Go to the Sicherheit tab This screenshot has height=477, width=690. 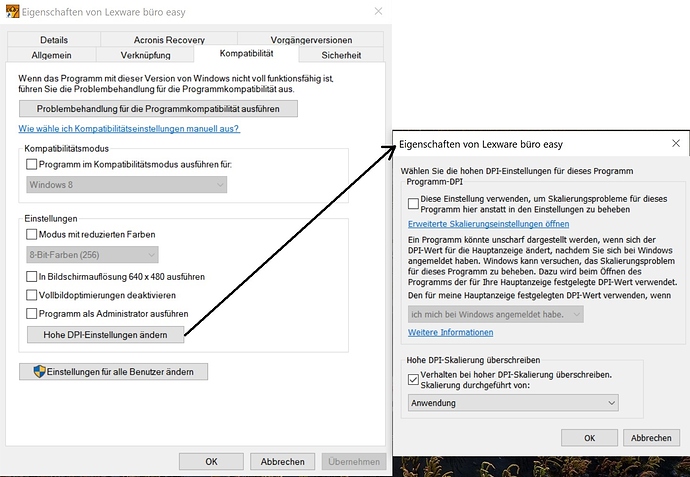point(341,55)
